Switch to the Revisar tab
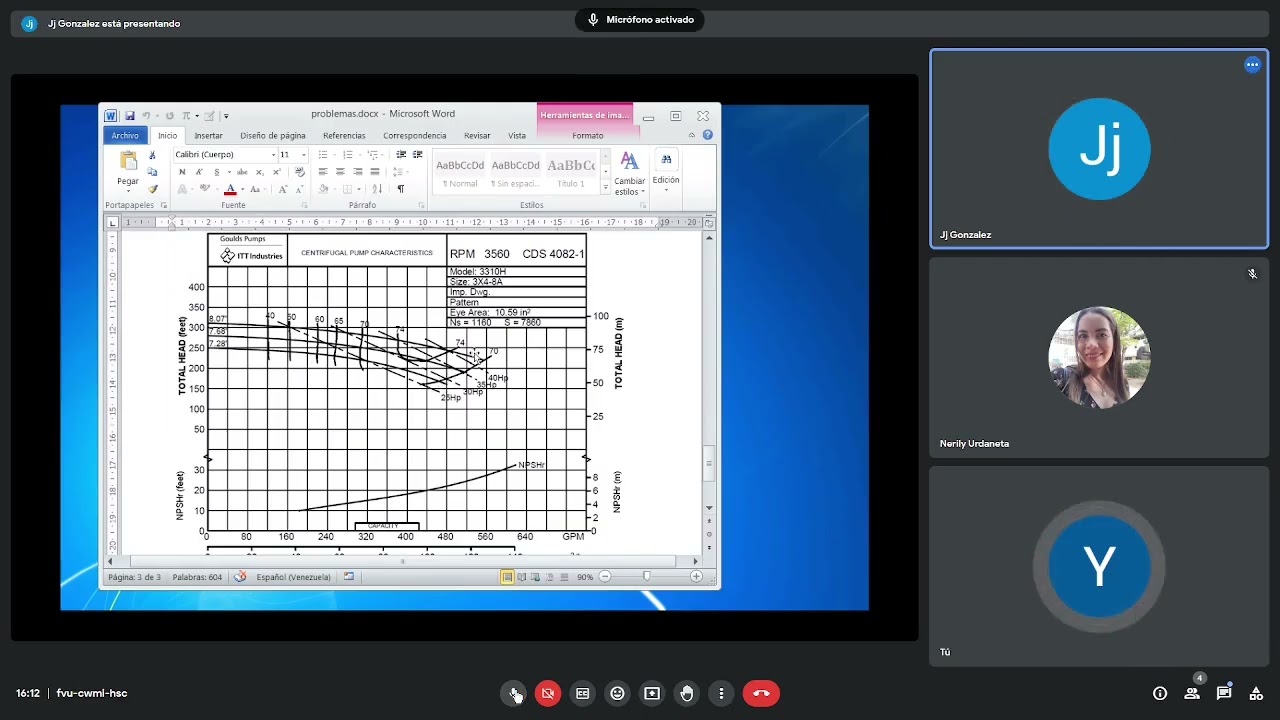The height and width of the screenshot is (720, 1280). point(477,135)
